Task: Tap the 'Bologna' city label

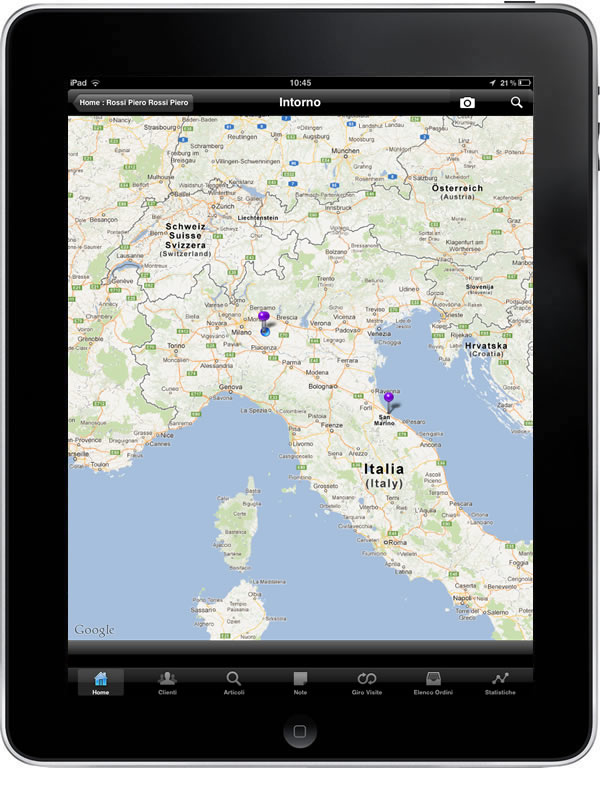Action: point(320,386)
